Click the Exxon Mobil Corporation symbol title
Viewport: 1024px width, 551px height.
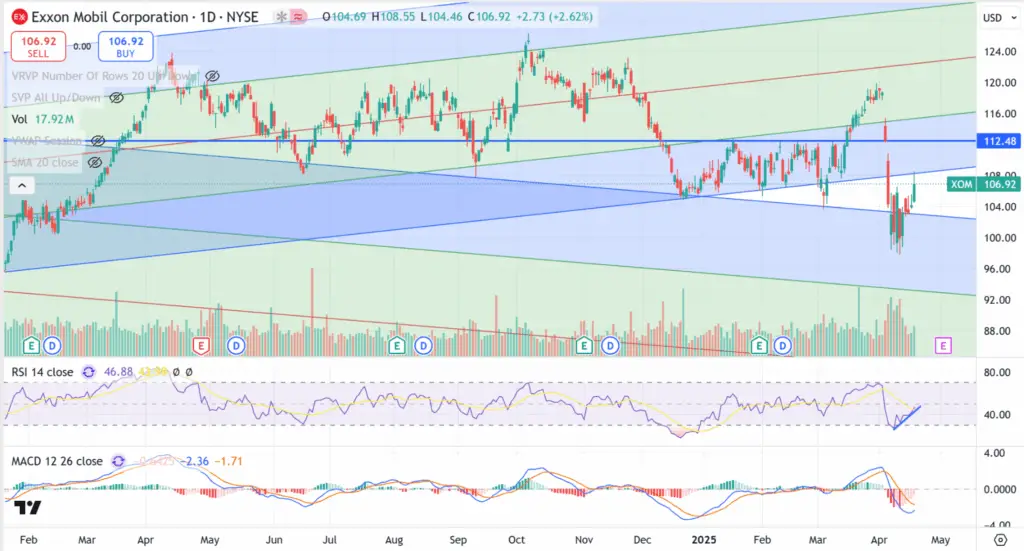[110, 17]
